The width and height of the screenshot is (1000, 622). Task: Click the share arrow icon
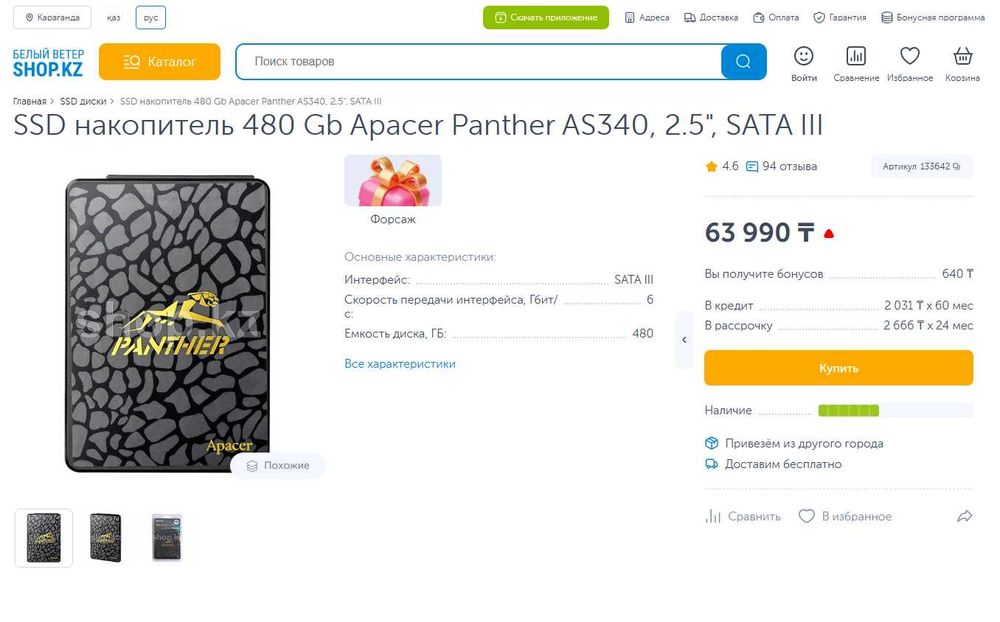tap(964, 516)
